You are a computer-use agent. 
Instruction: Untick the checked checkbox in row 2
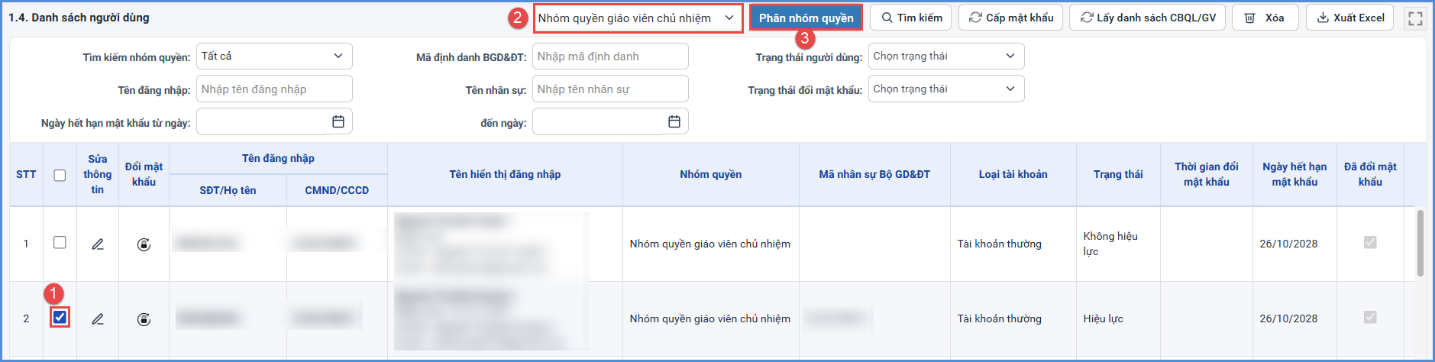pos(60,318)
